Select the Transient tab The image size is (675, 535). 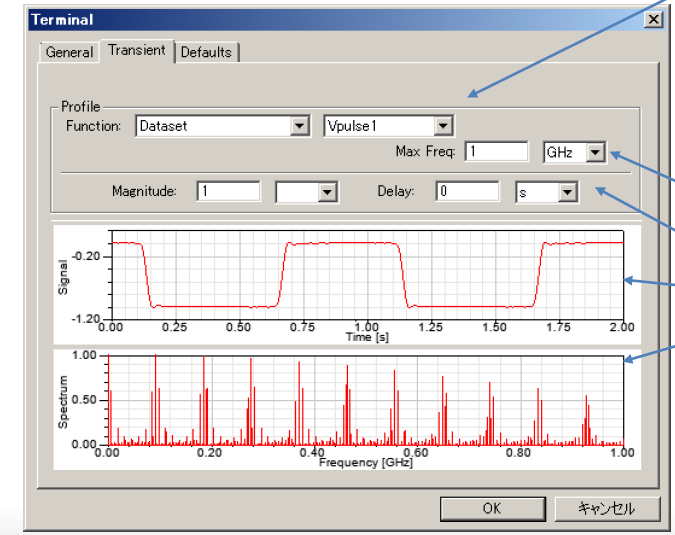(137, 50)
